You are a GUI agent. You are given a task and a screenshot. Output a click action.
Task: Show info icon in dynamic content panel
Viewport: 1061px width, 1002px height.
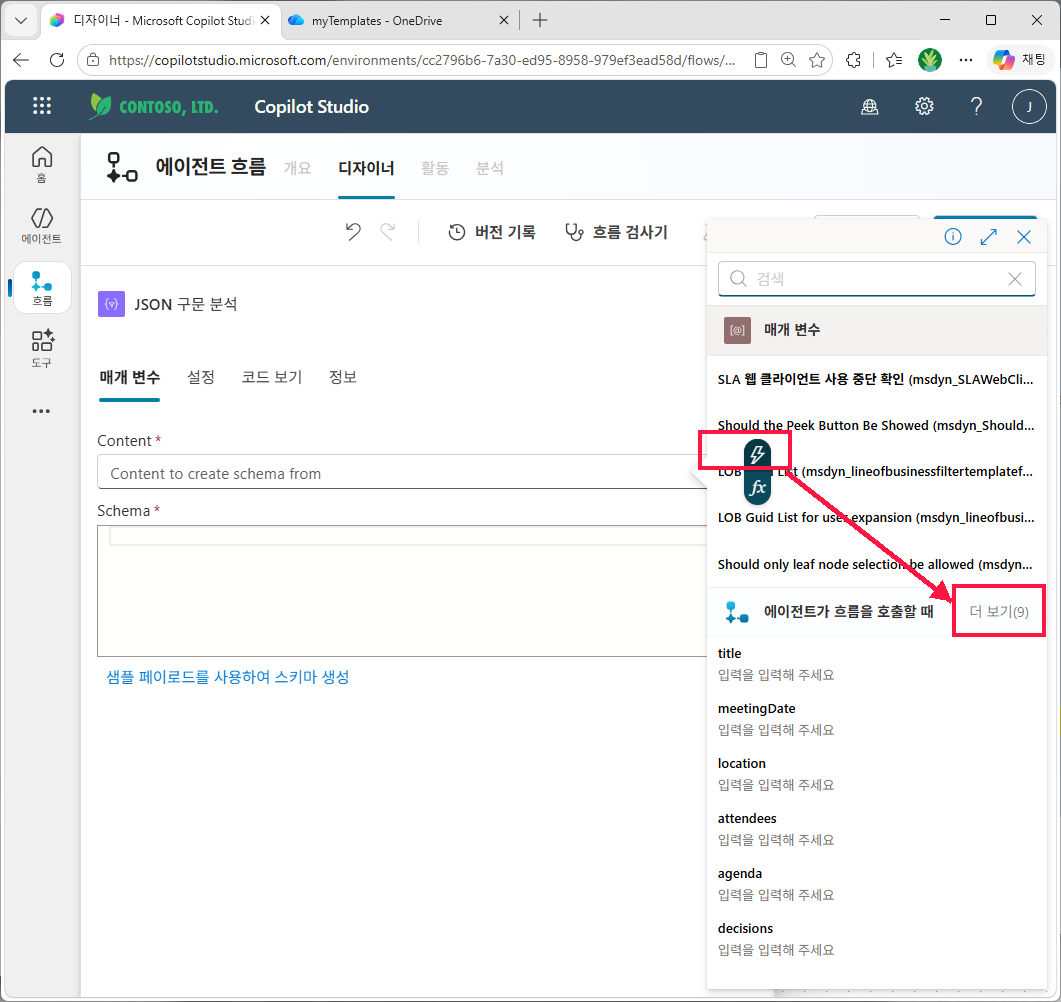(x=953, y=237)
